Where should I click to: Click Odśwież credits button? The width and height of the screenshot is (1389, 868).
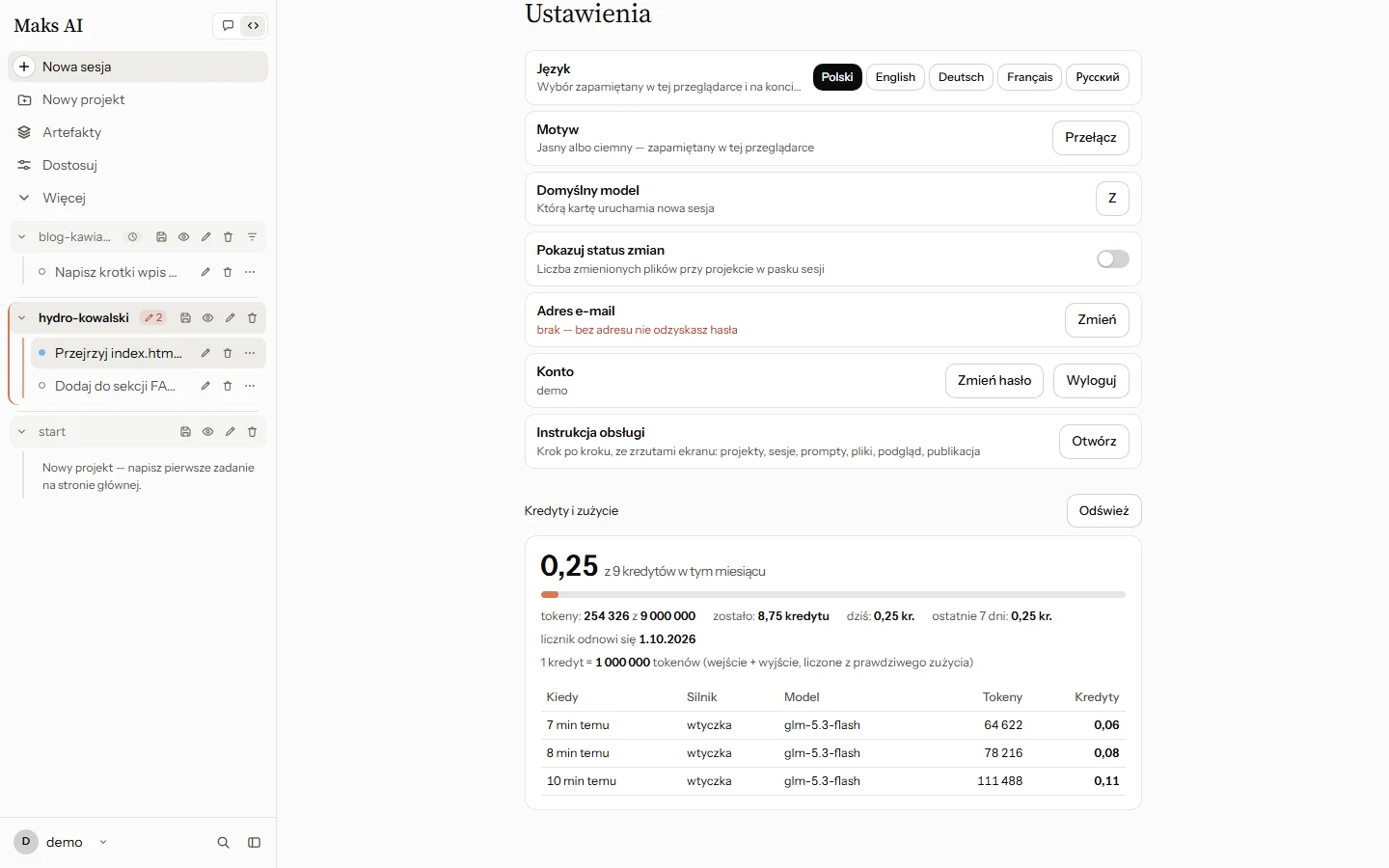click(1103, 511)
